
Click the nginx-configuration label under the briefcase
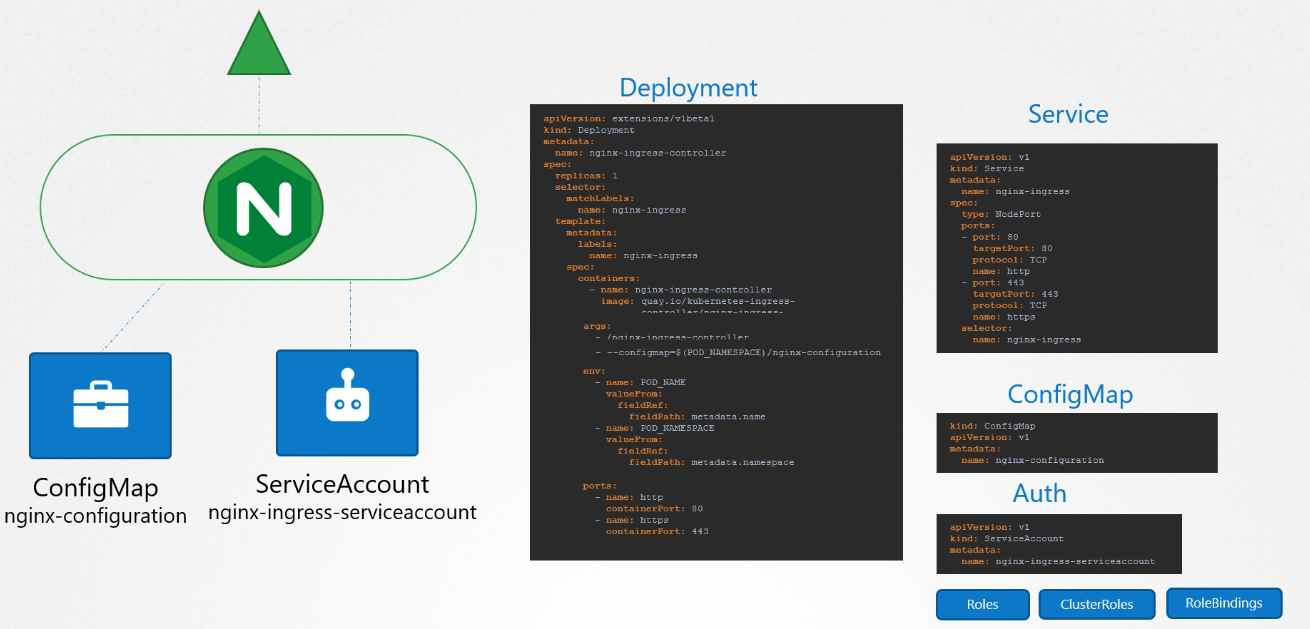point(96,516)
